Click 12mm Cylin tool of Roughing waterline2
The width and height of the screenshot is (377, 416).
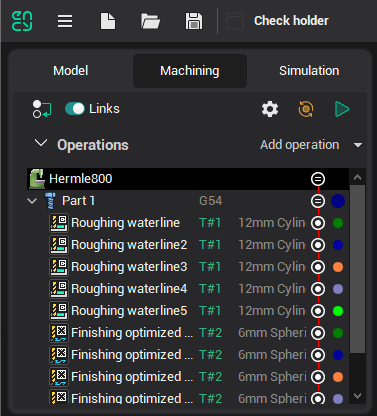[x=272, y=245]
